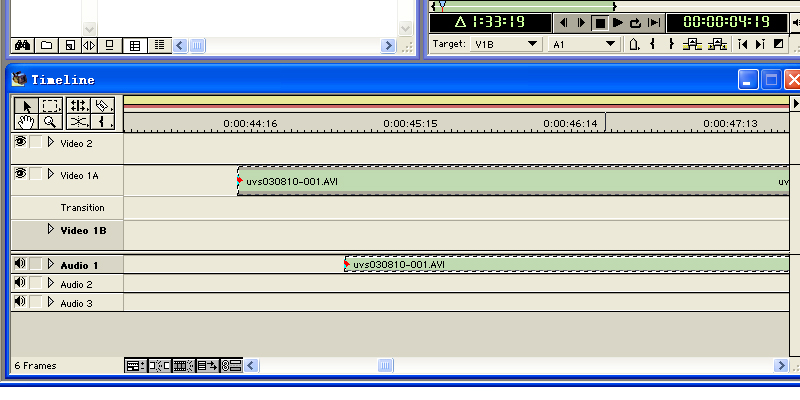Open Track Options dialog icon
The width and height of the screenshot is (800, 400).
pos(136,365)
